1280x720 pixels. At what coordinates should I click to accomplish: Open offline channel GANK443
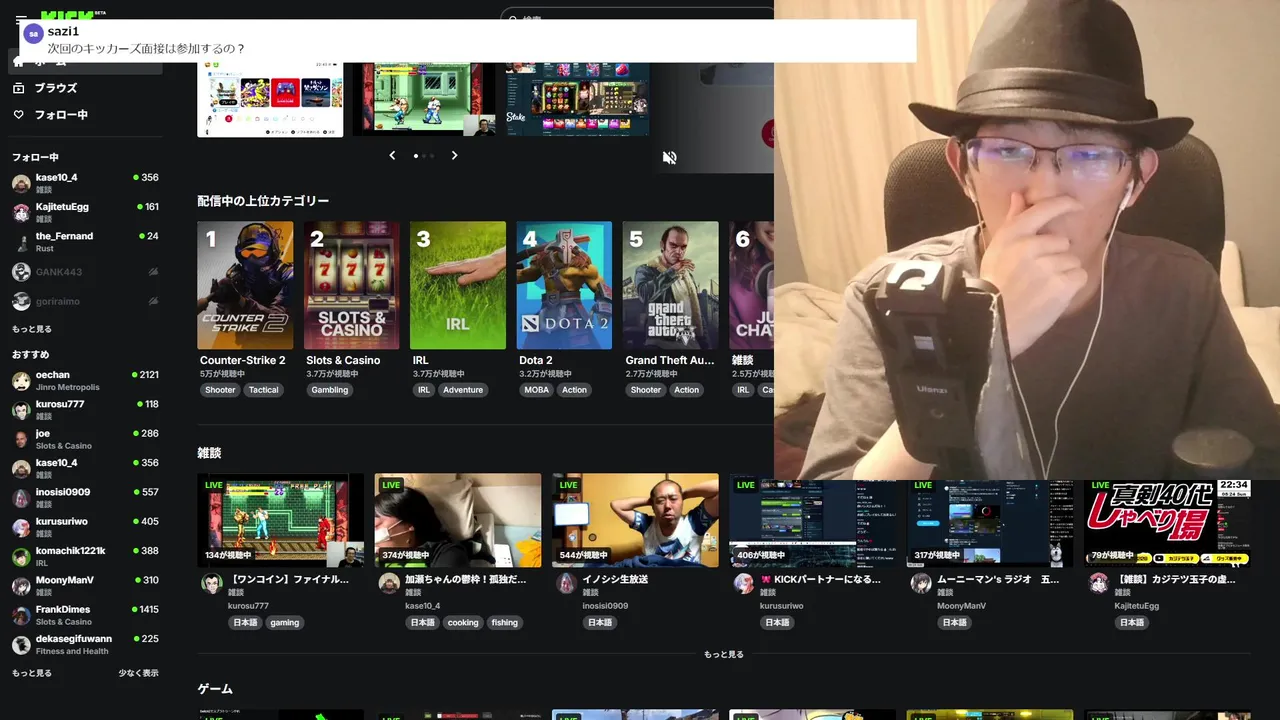[84, 272]
